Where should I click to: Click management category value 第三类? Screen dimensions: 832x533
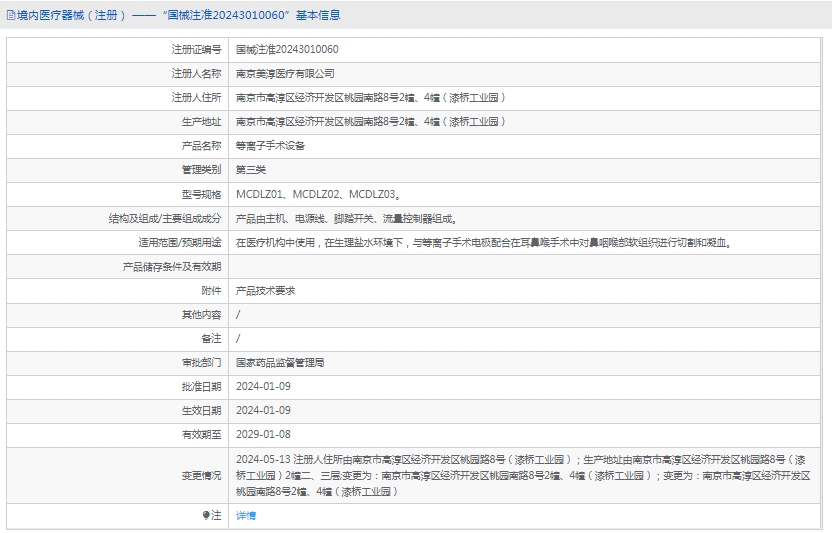pos(251,170)
